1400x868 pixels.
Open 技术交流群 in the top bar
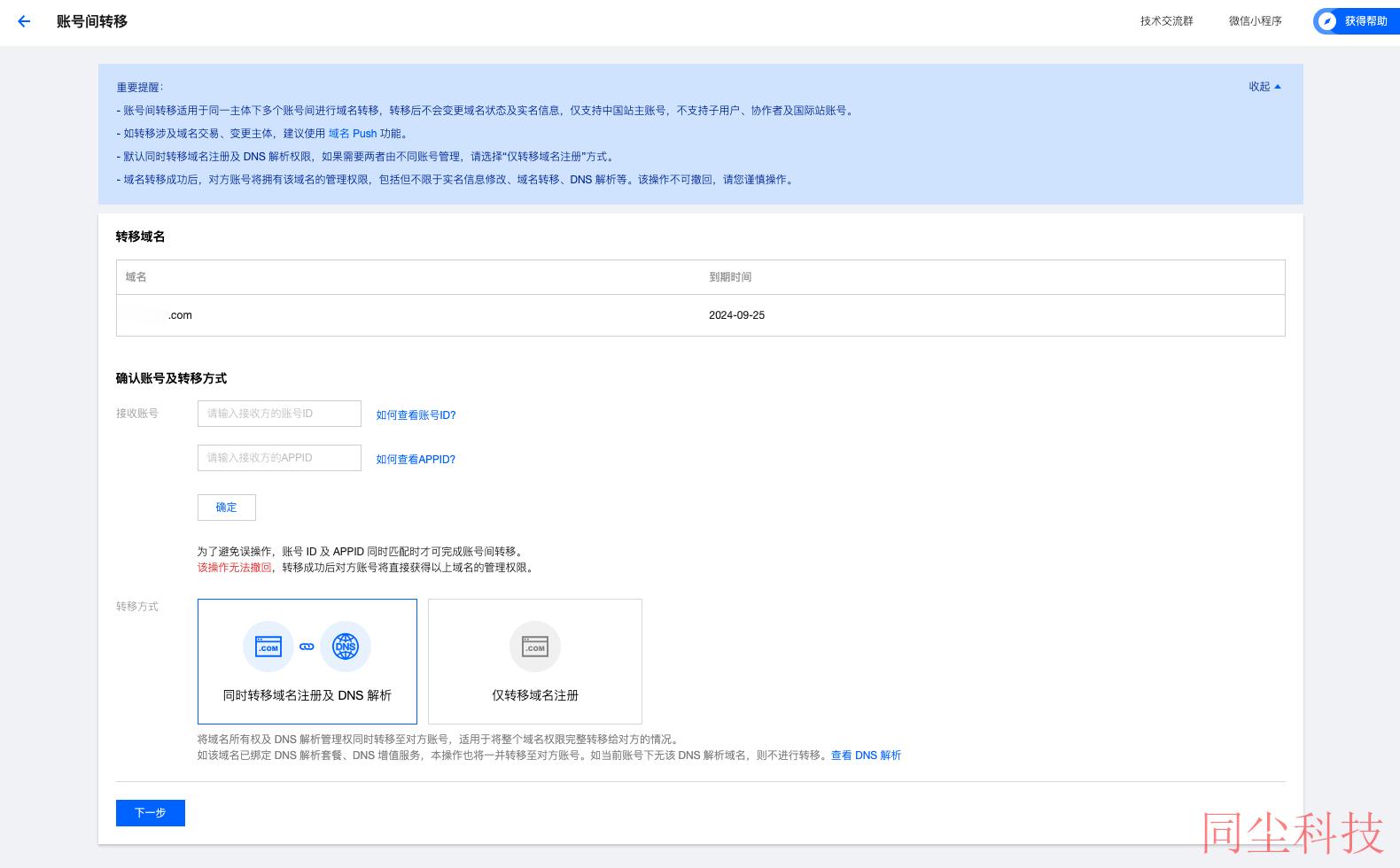(1166, 21)
